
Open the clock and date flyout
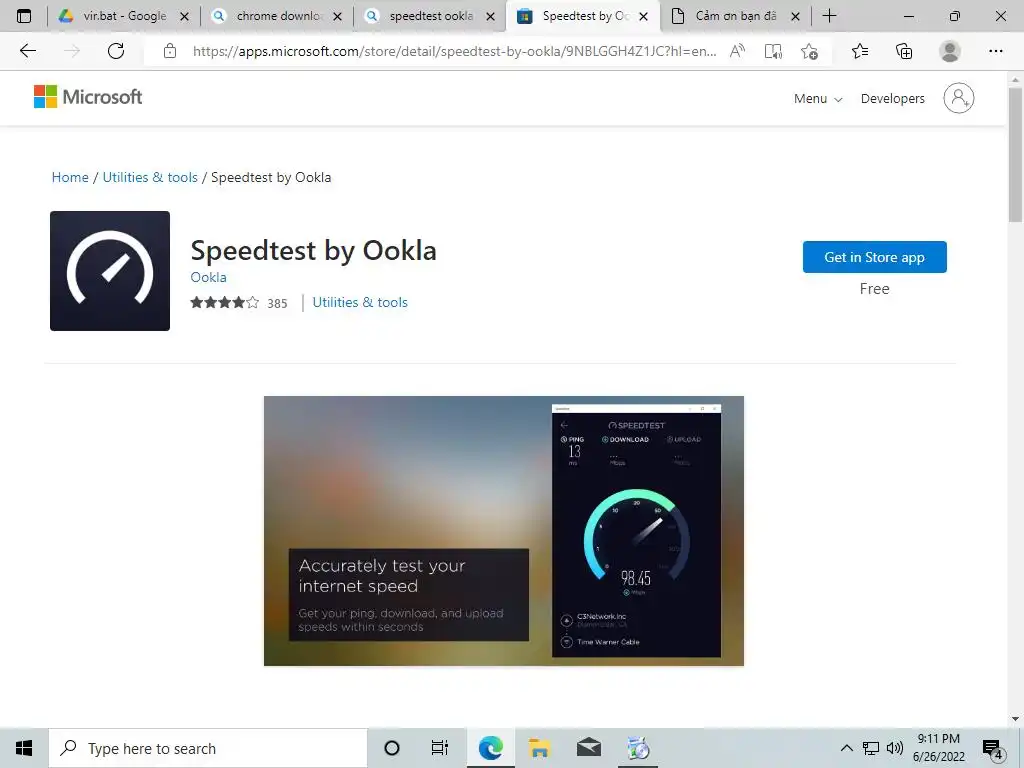click(938, 748)
